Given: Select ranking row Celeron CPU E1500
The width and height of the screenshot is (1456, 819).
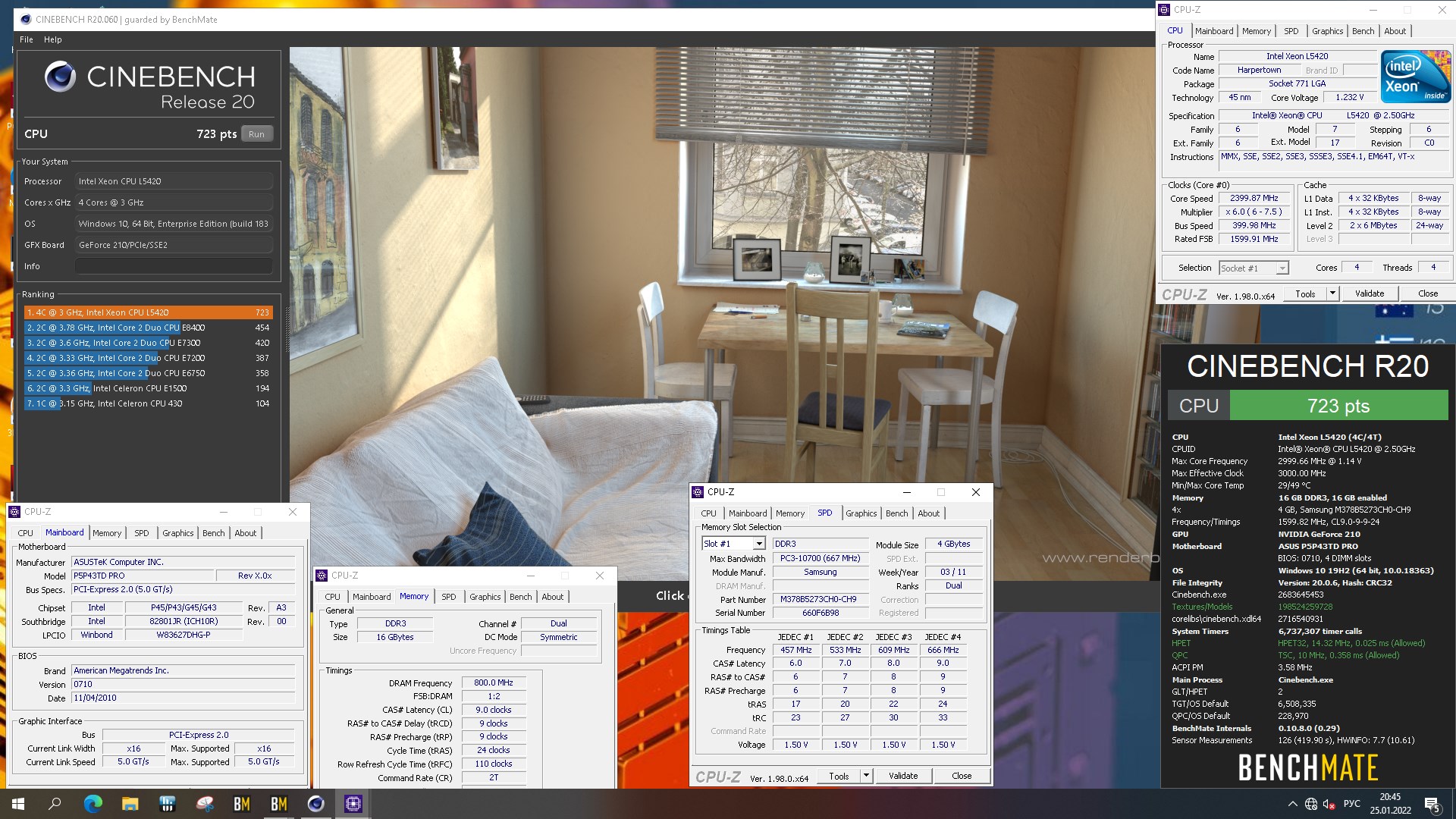Looking at the screenshot, I should coord(148,388).
